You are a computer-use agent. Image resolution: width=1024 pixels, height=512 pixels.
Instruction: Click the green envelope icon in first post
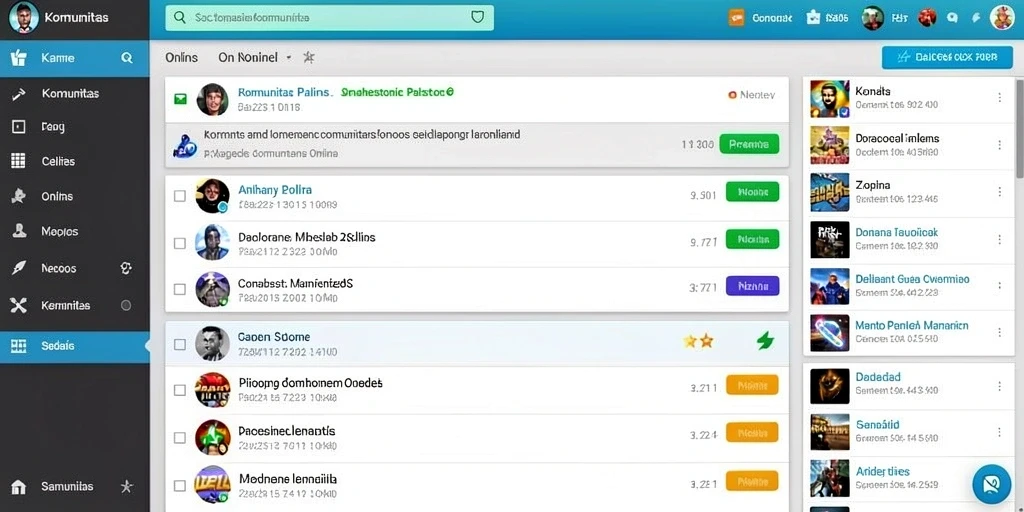coord(180,99)
